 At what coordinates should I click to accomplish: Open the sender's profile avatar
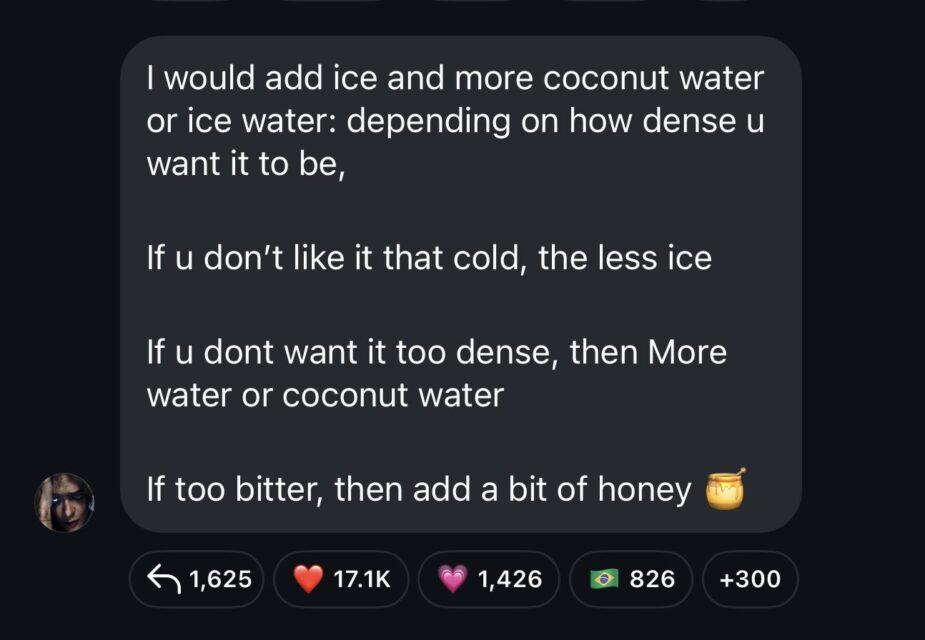(x=64, y=502)
